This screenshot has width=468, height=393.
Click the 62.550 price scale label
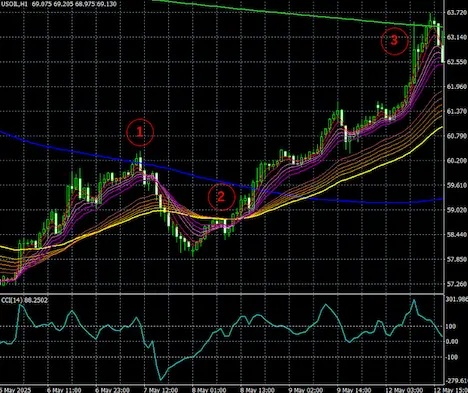[457, 62]
